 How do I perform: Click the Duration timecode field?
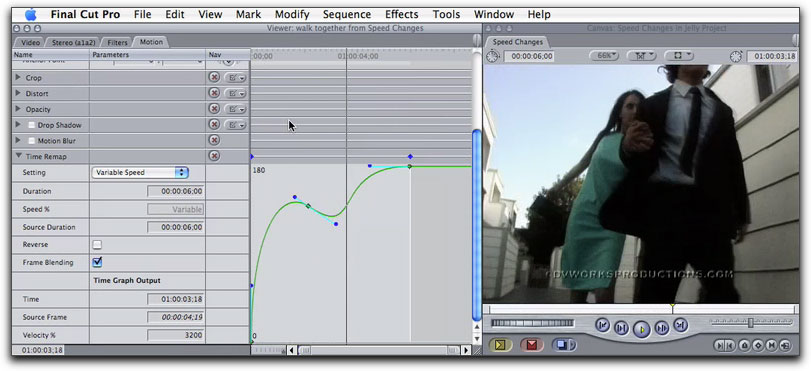[175, 191]
